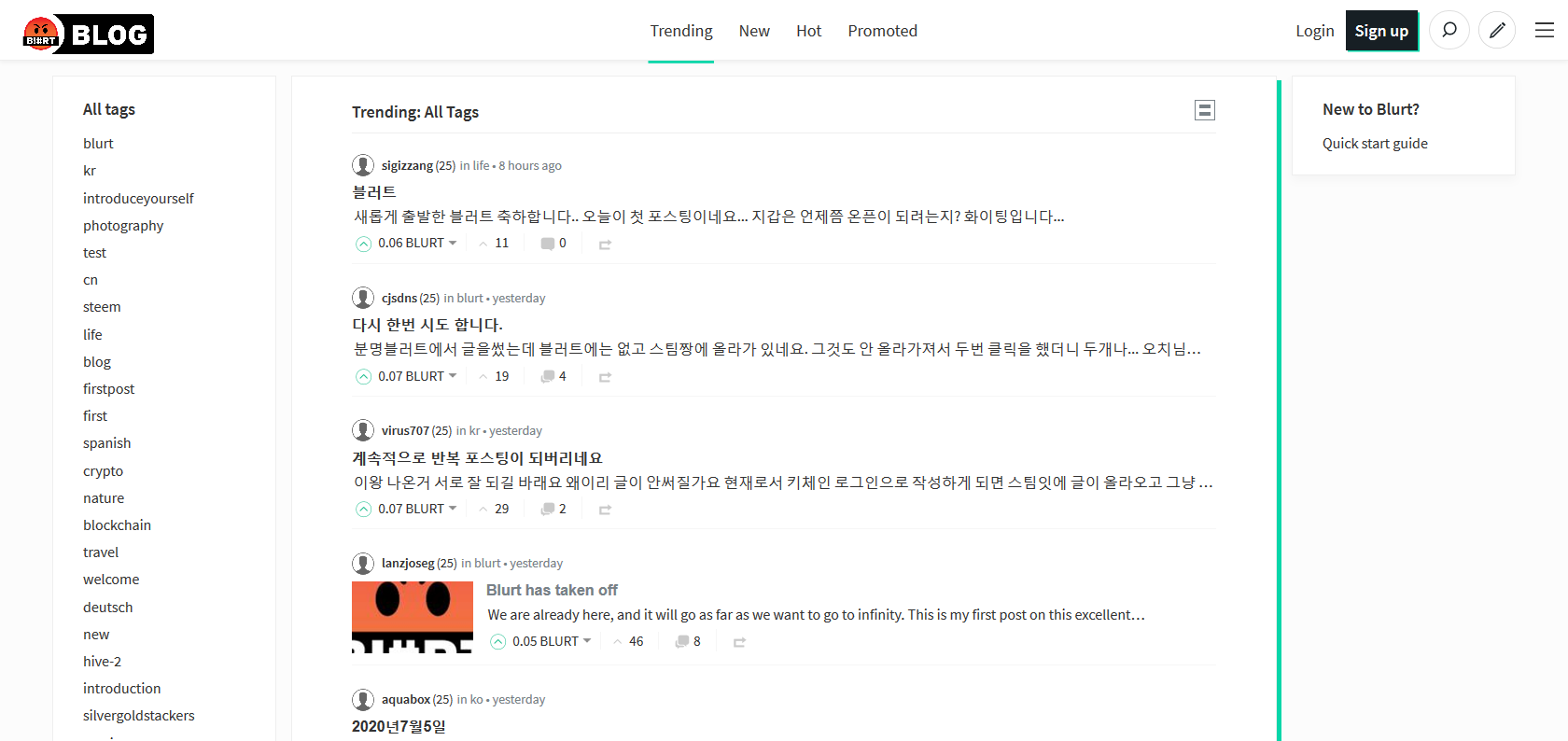
Task: Open the Blurt Blog logo home link
Action: 88,34
